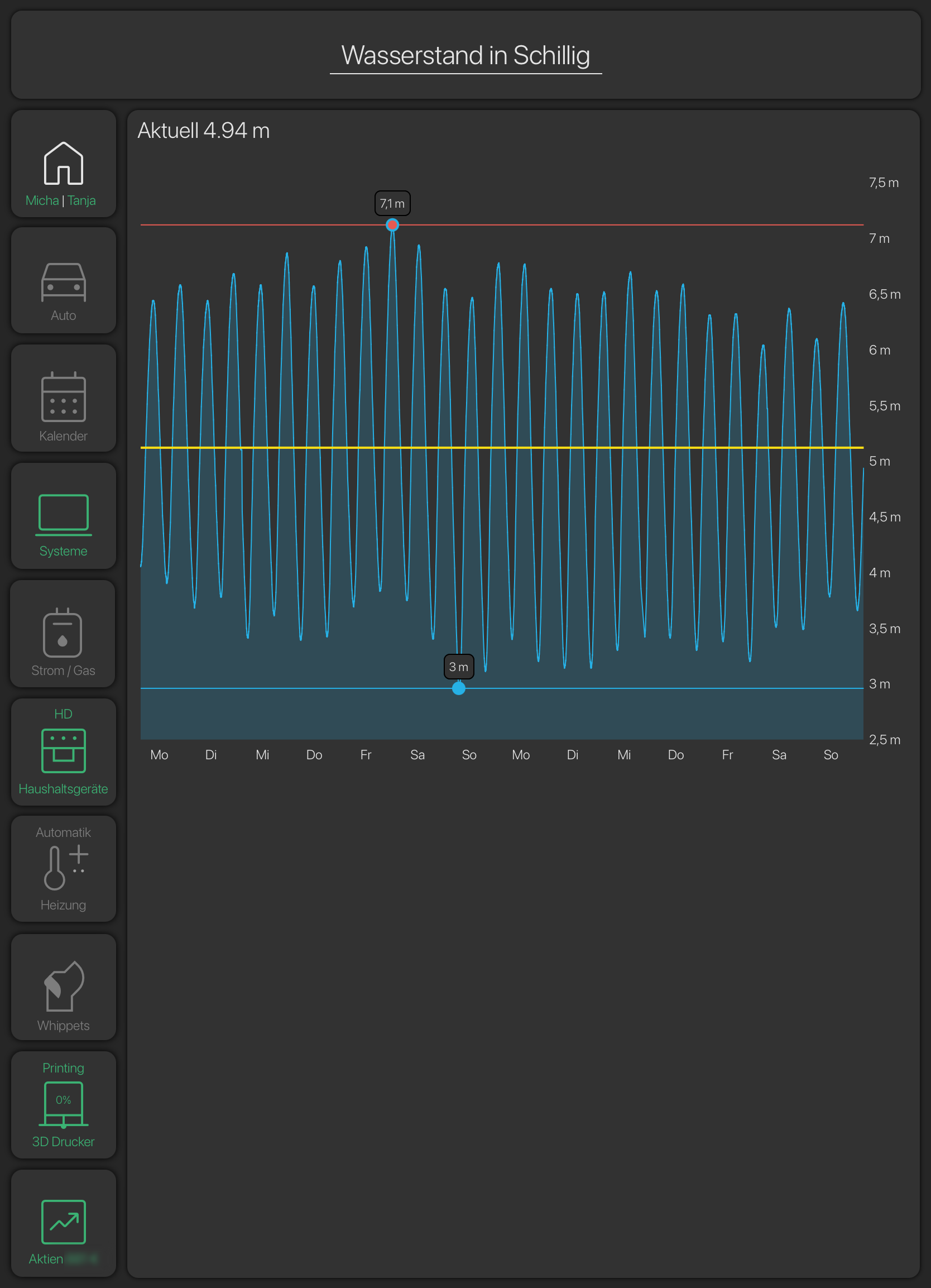Click the Tanja name label

(x=81, y=200)
